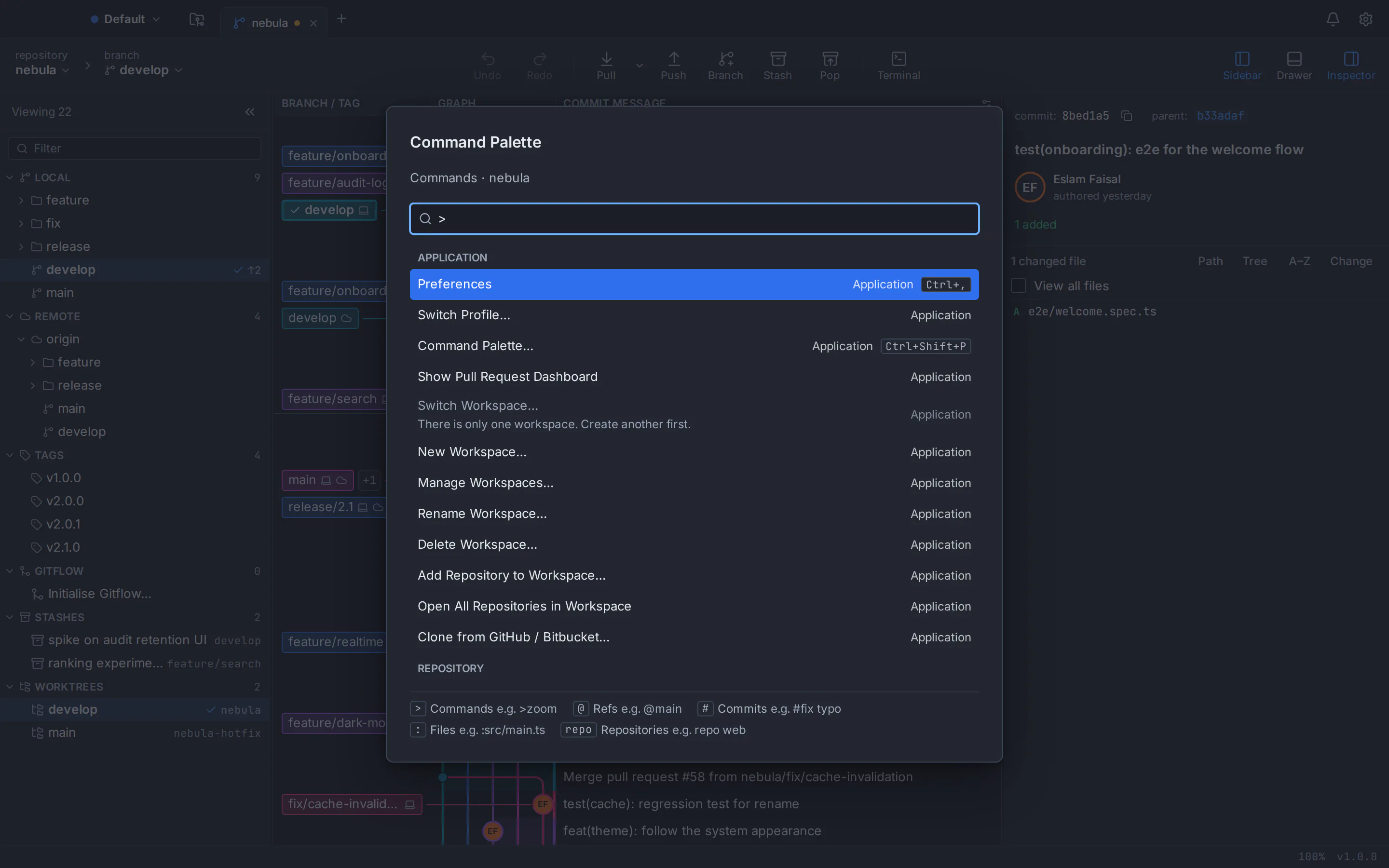Toggle the Sidebar panel
This screenshot has width=1389, height=868.
pyautogui.click(x=1242, y=66)
